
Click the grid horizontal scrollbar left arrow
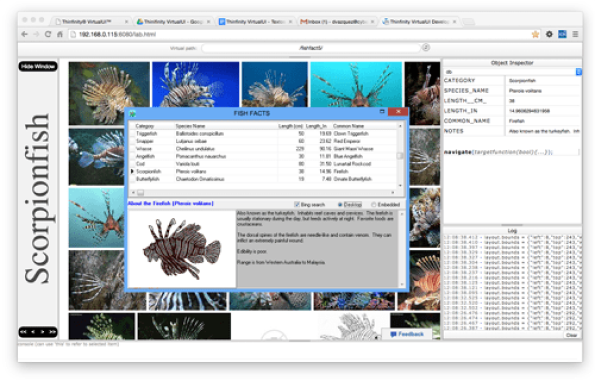pos(133,192)
